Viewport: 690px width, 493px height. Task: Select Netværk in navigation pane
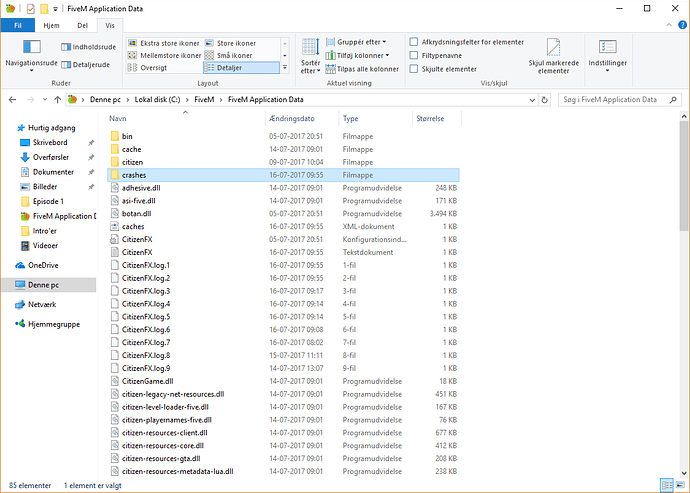coord(42,305)
